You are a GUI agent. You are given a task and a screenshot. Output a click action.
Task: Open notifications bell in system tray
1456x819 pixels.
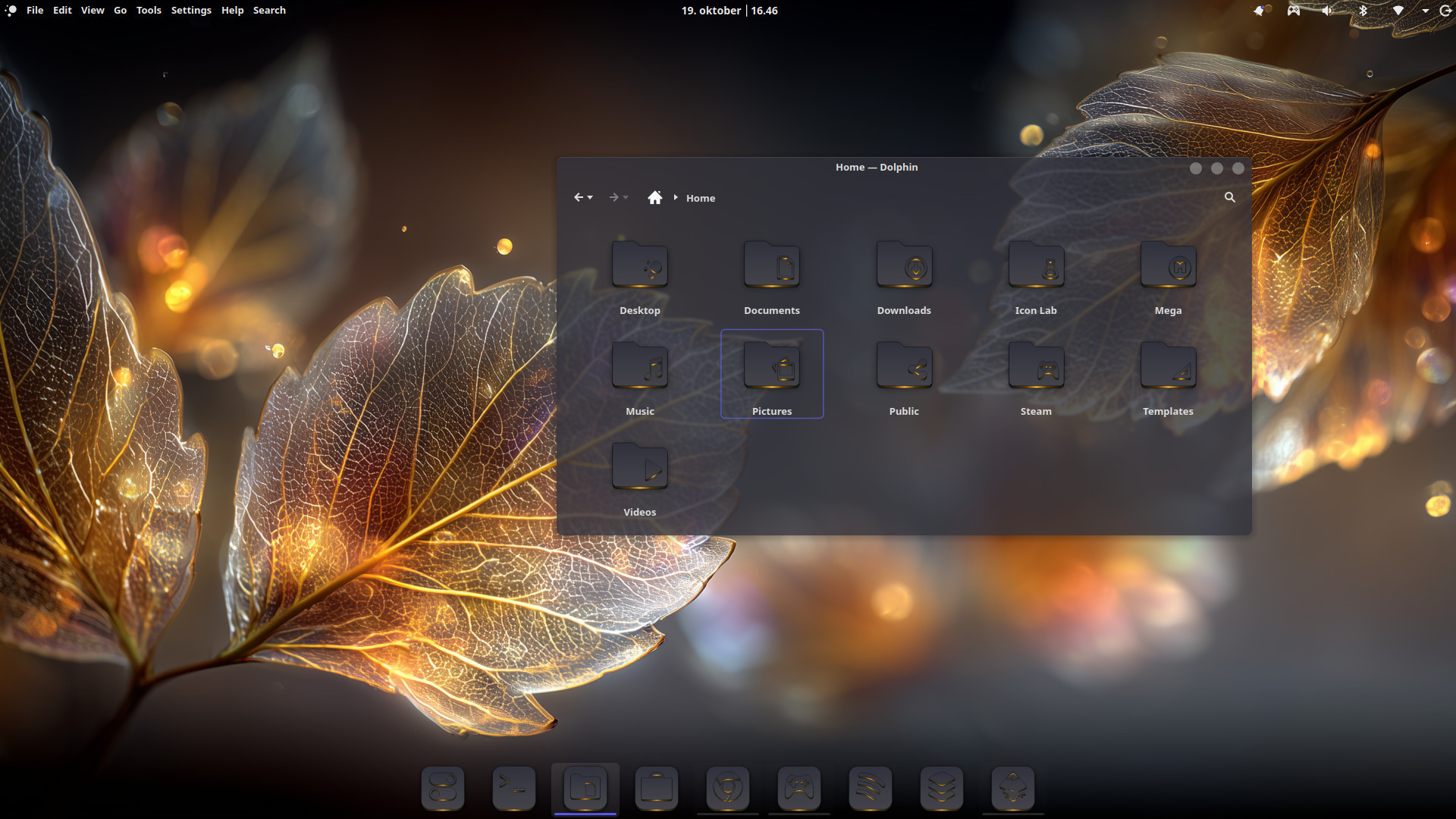coord(1260,11)
